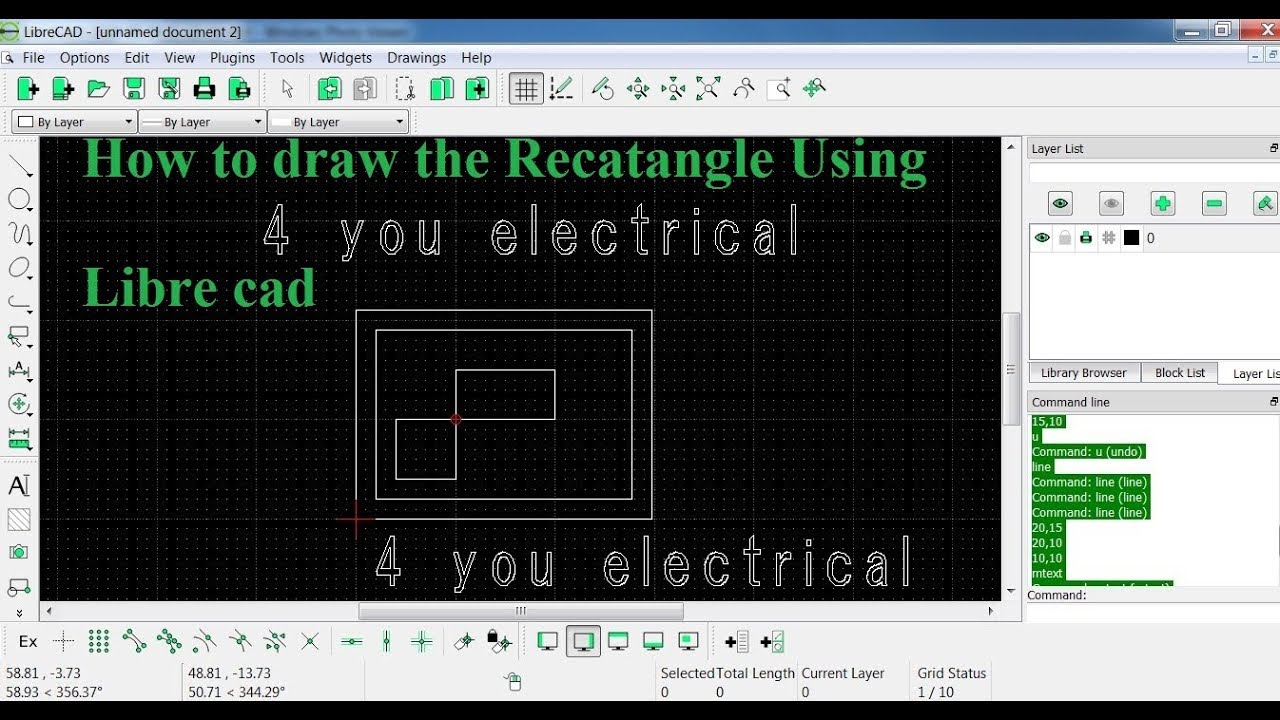Click the Zoom Window magnifier icon
The width and height of the screenshot is (1280, 720).
[779, 89]
